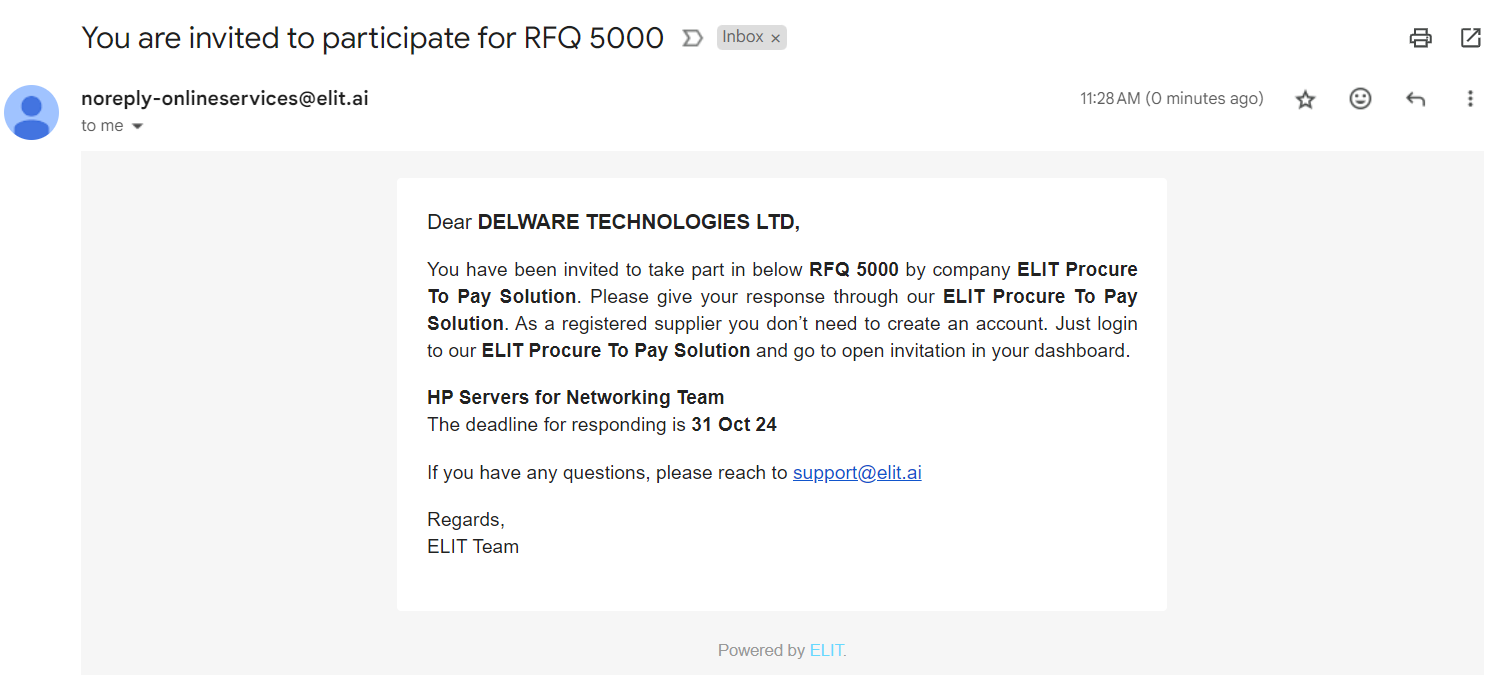Screen dimensions: 1500x675
Task: Open the three-dot More options menu
Action: tap(1470, 99)
